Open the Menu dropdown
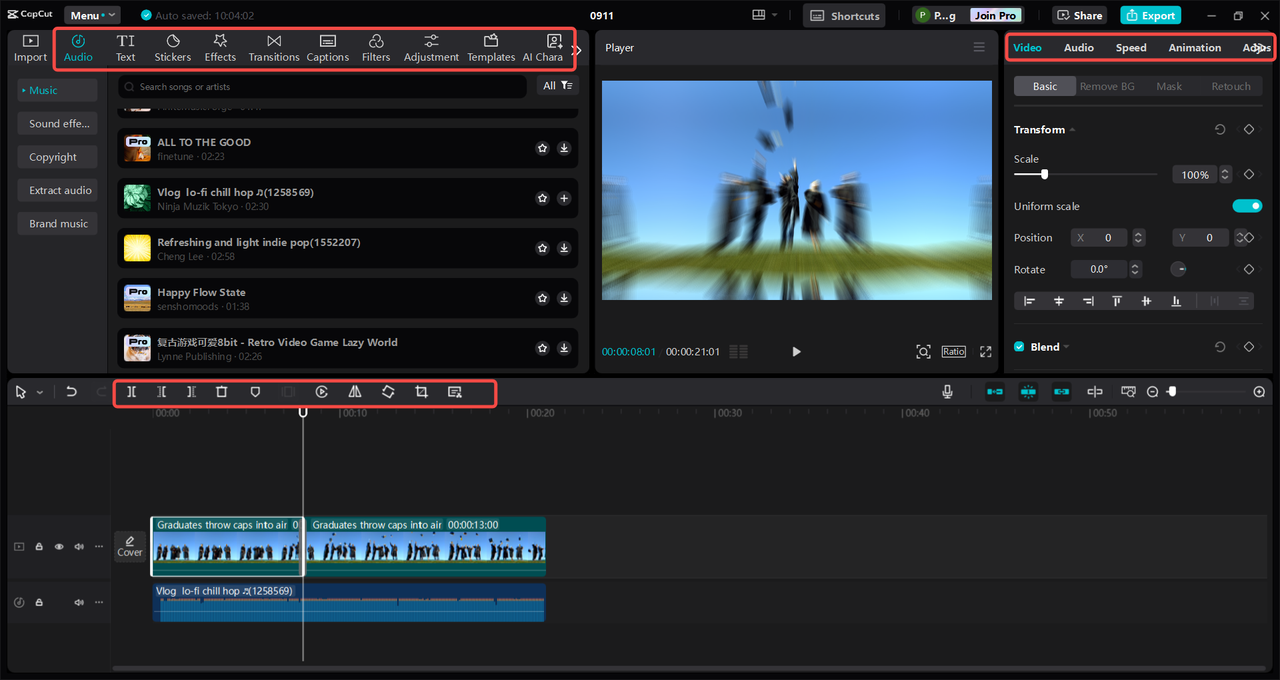 [92, 15]
